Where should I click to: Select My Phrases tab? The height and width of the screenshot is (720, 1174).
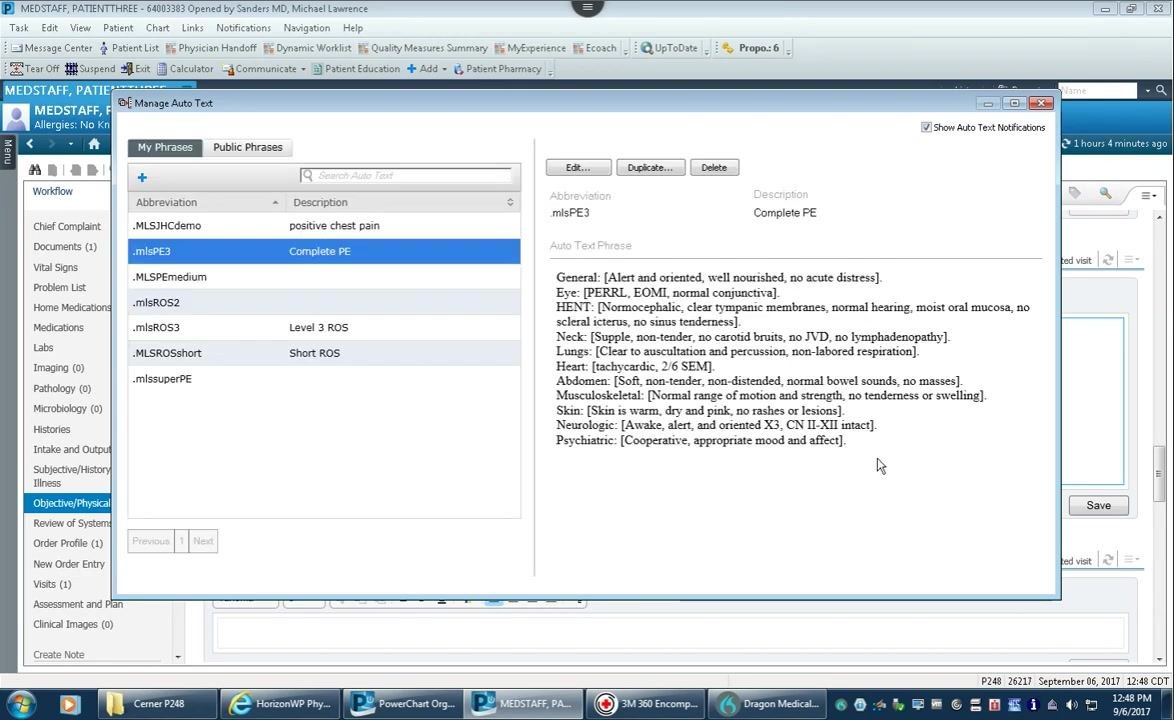pos(165,147)
